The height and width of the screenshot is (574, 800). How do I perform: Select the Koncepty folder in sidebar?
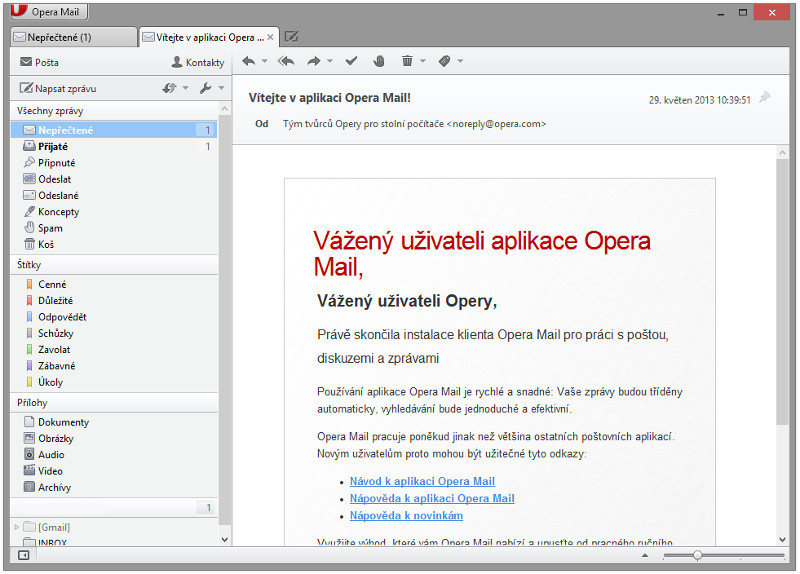(x=58, y=211)
